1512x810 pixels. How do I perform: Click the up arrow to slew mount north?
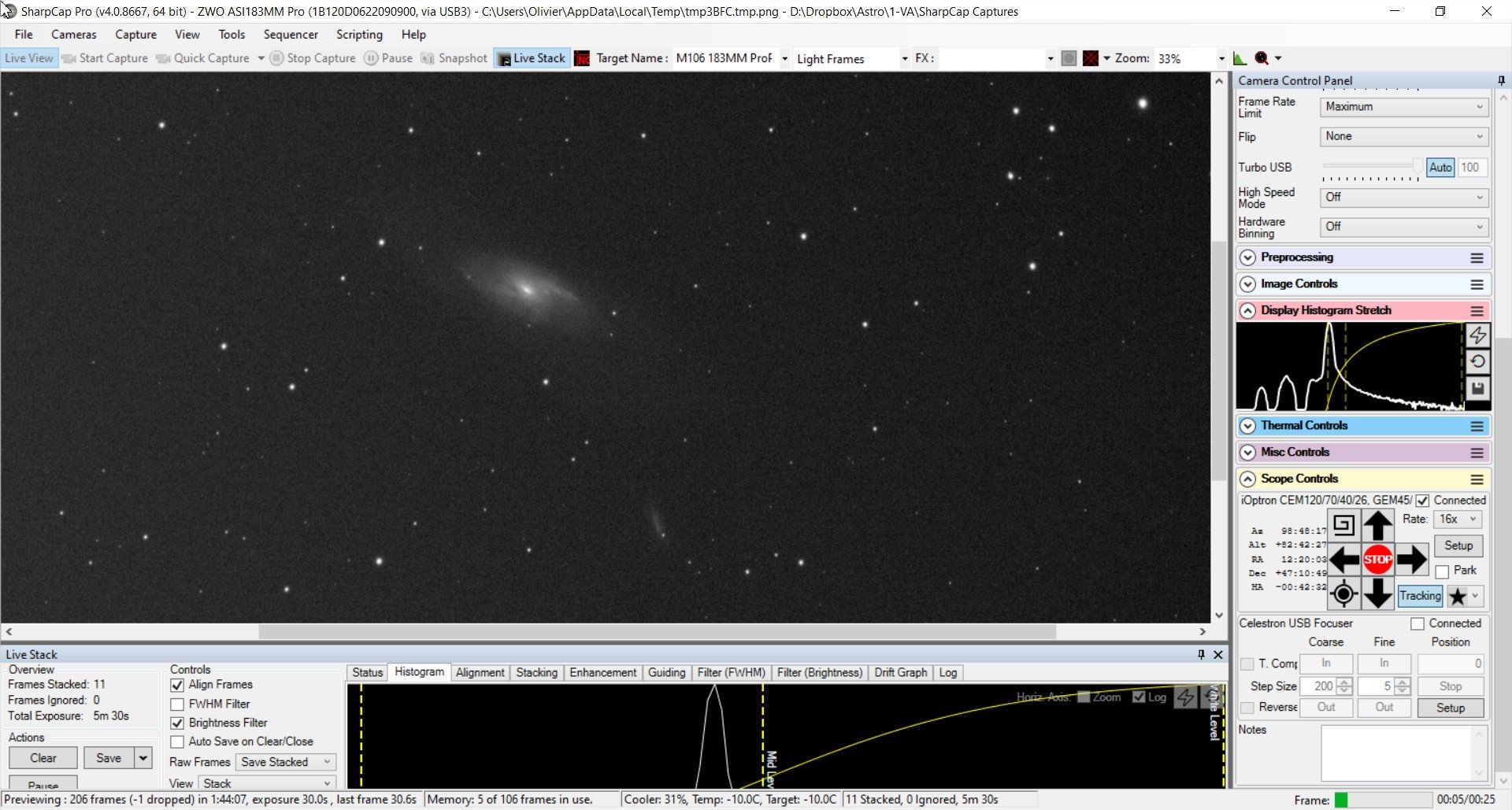pyautogui.click(x=1377, y=525)
